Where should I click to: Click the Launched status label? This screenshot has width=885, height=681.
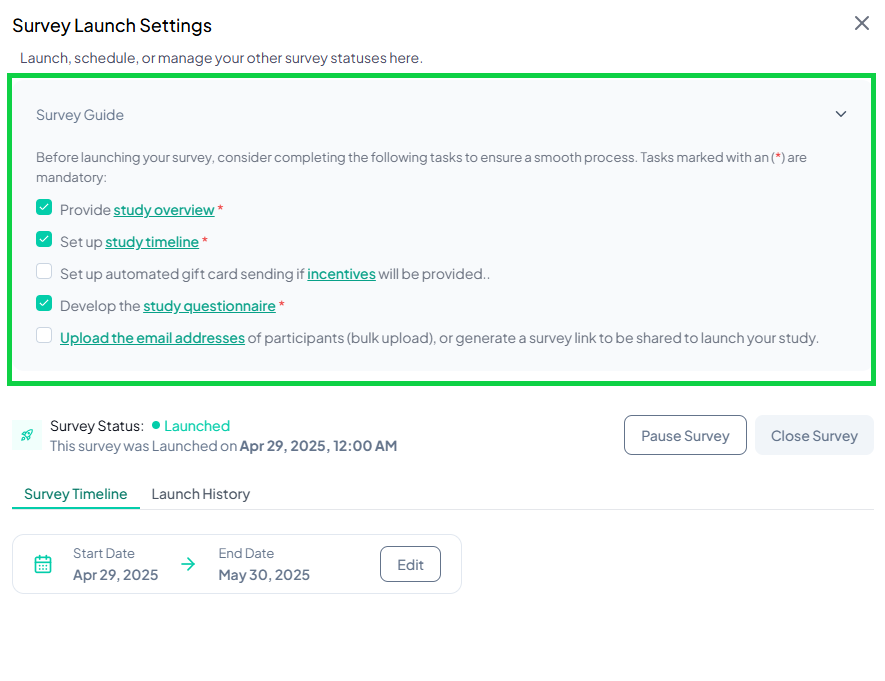coord(197,426)
